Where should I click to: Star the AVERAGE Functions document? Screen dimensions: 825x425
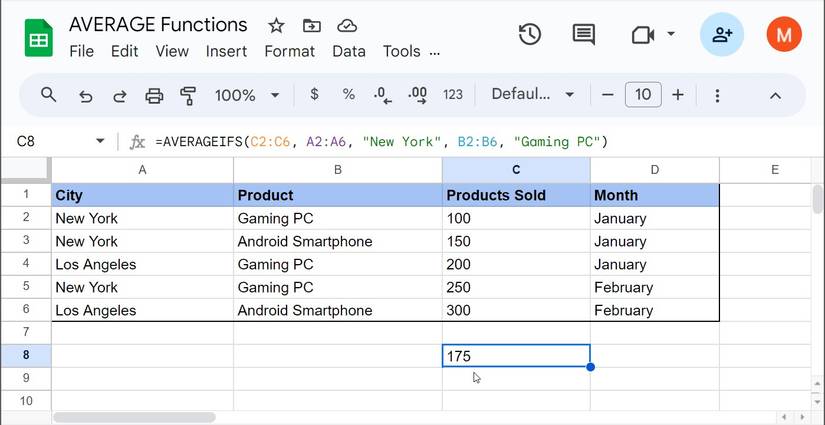(x=276, y=26)
